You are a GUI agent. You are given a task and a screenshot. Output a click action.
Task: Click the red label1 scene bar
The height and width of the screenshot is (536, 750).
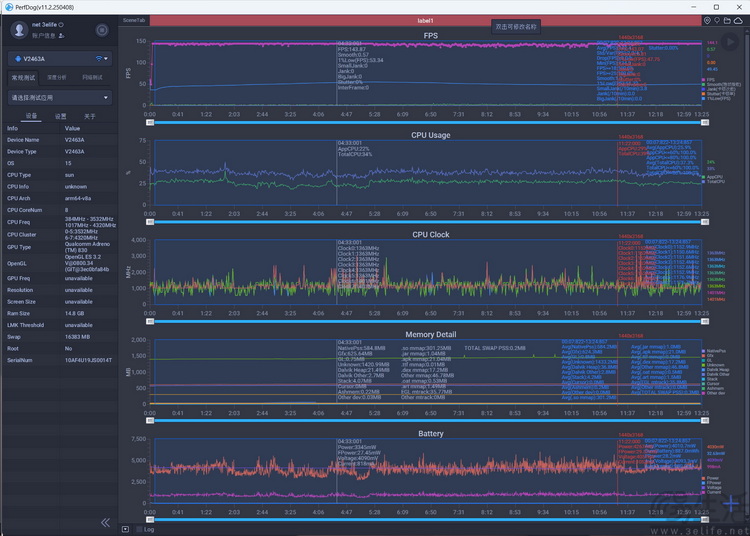click(x=426, y=21)
